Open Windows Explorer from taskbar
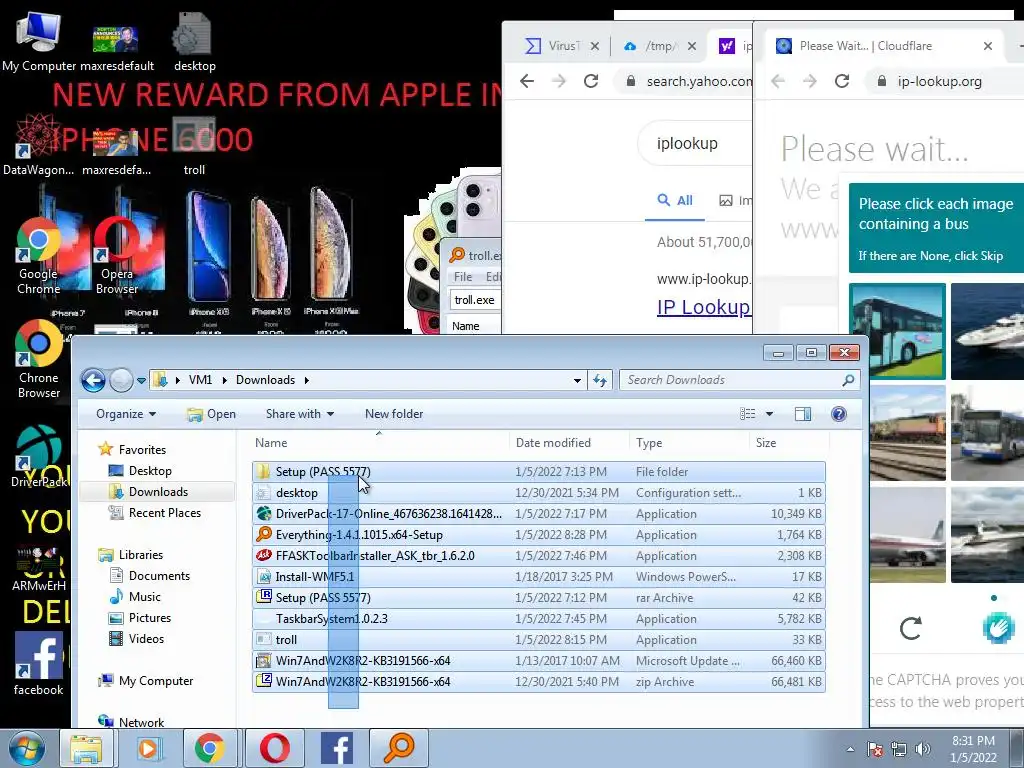The image size is (1024, 768). pyautogui.click(x=86, y=748)
